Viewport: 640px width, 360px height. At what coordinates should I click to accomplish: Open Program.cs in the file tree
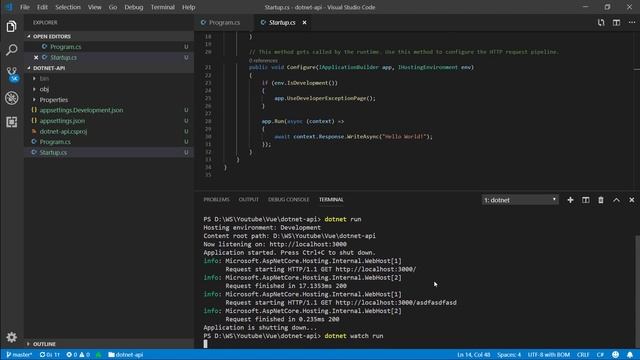[x=108, y=142]
